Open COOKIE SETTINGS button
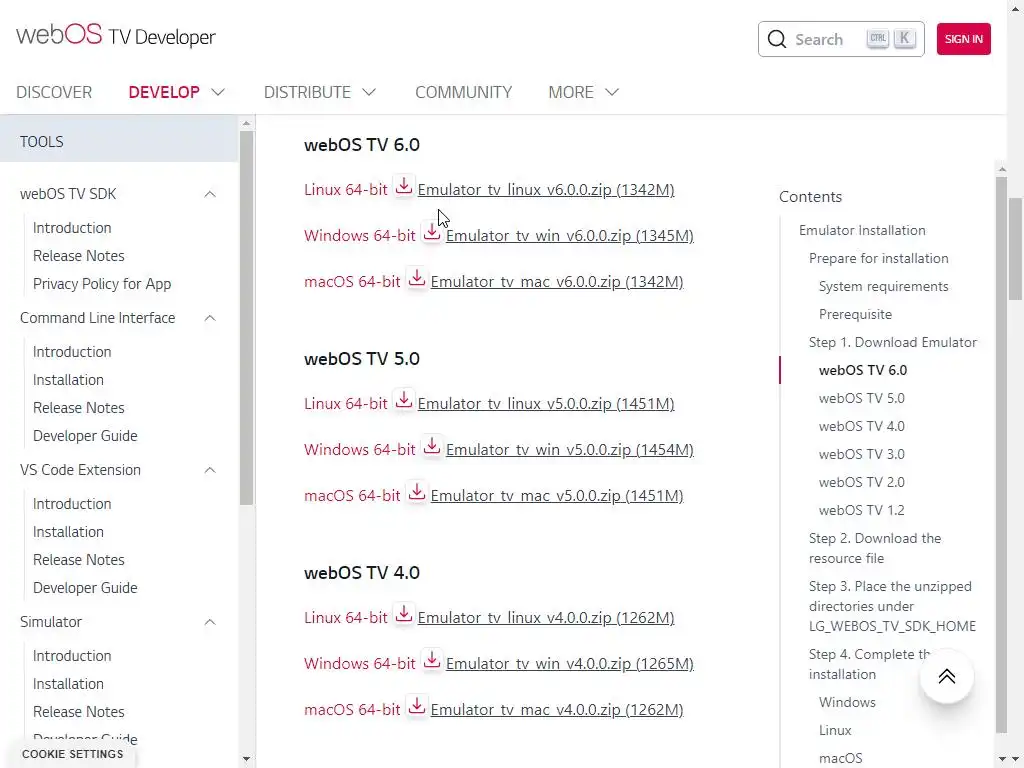The width and height of the screenshot is (1024, 768). tap(72, 754)
